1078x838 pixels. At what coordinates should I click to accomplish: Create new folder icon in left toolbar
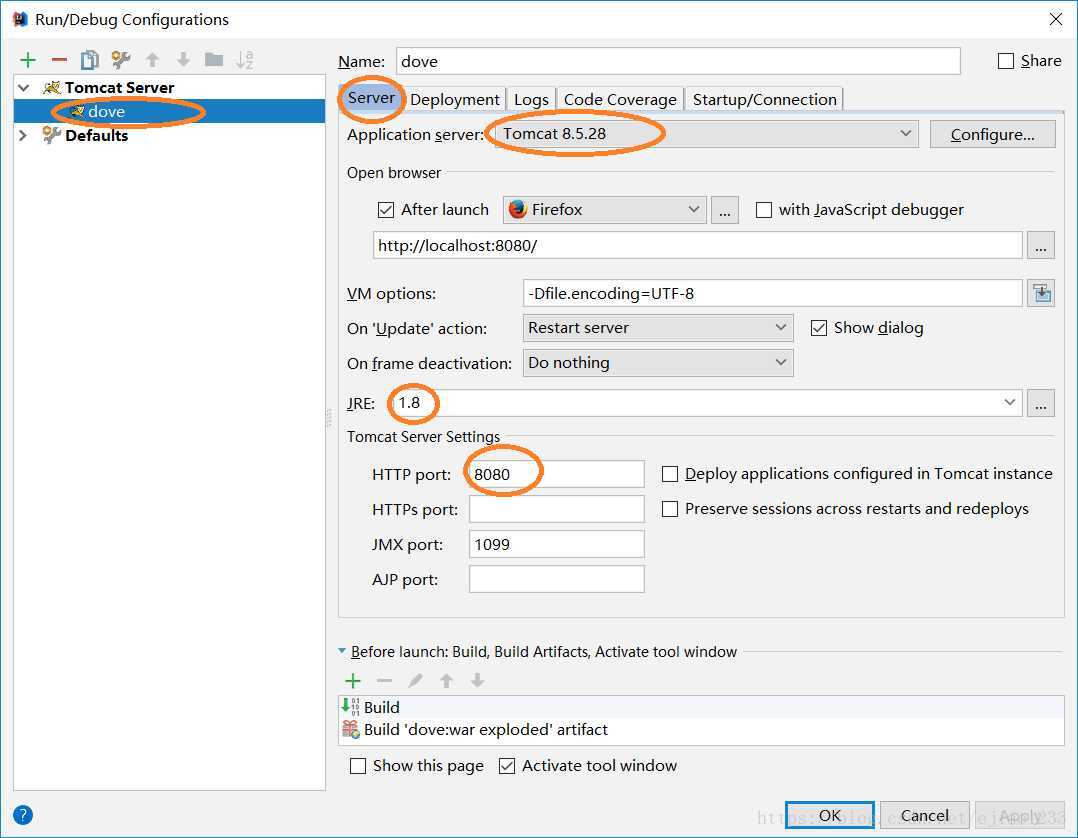point(214,60)
